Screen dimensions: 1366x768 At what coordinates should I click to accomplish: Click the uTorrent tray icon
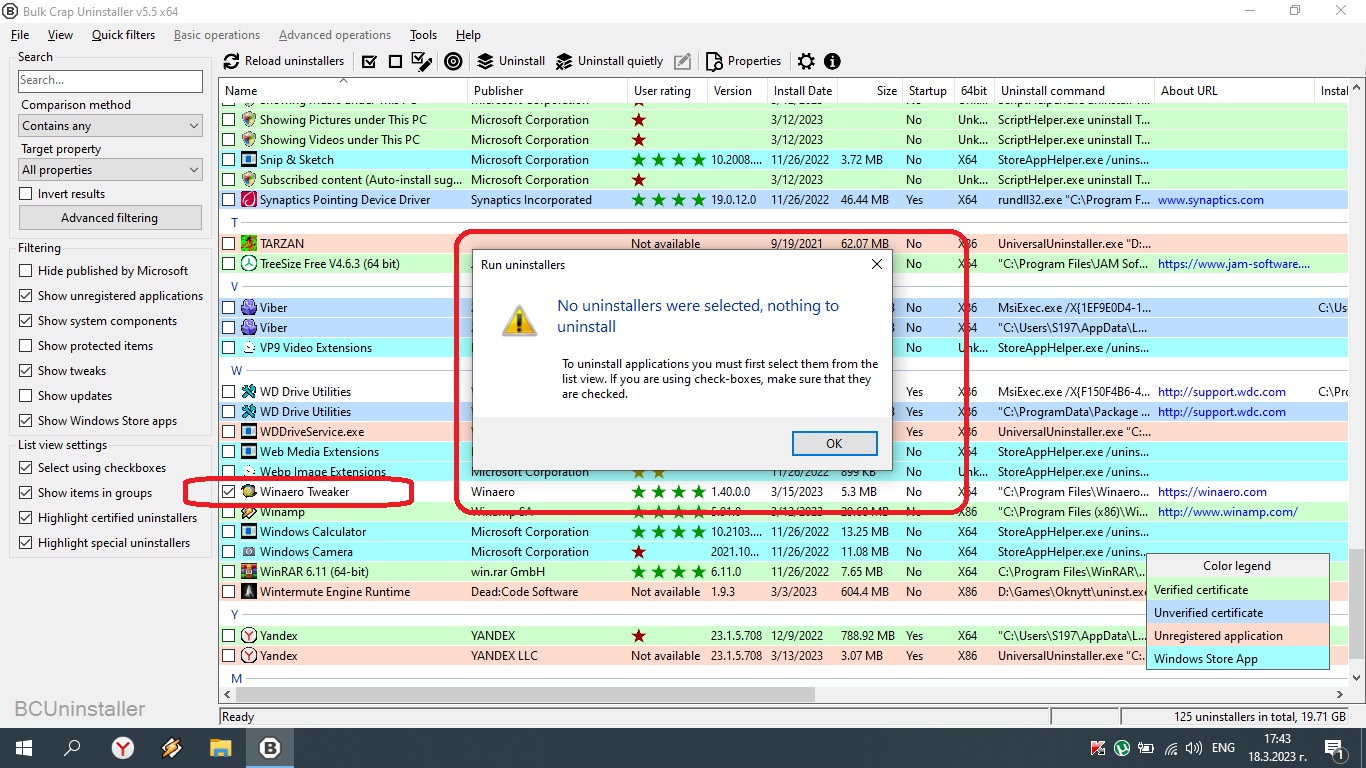click(x=1122, y=748)
